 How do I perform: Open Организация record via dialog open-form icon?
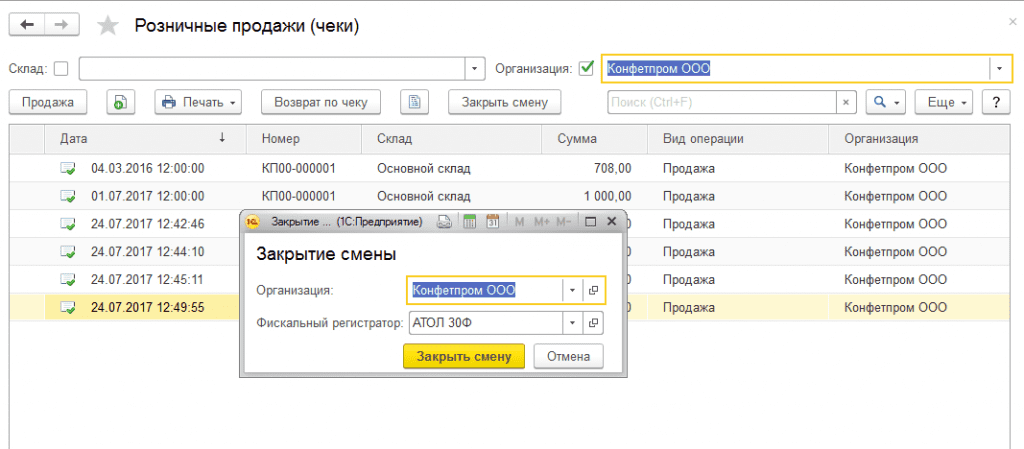[593, 290]
